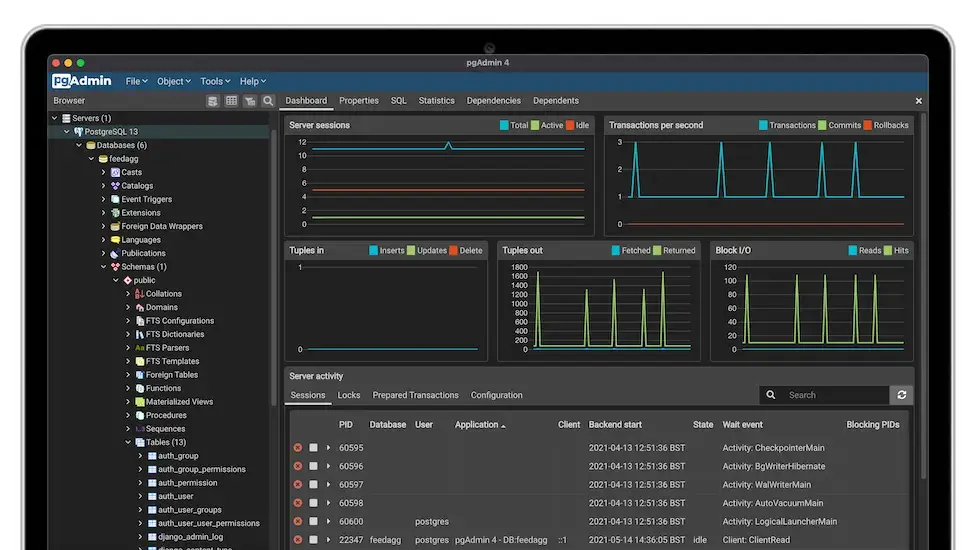Toggle the Reads legend in Block I/O
Image resolution: width=976 pixels, height=550 pixels.
[866, 251]
